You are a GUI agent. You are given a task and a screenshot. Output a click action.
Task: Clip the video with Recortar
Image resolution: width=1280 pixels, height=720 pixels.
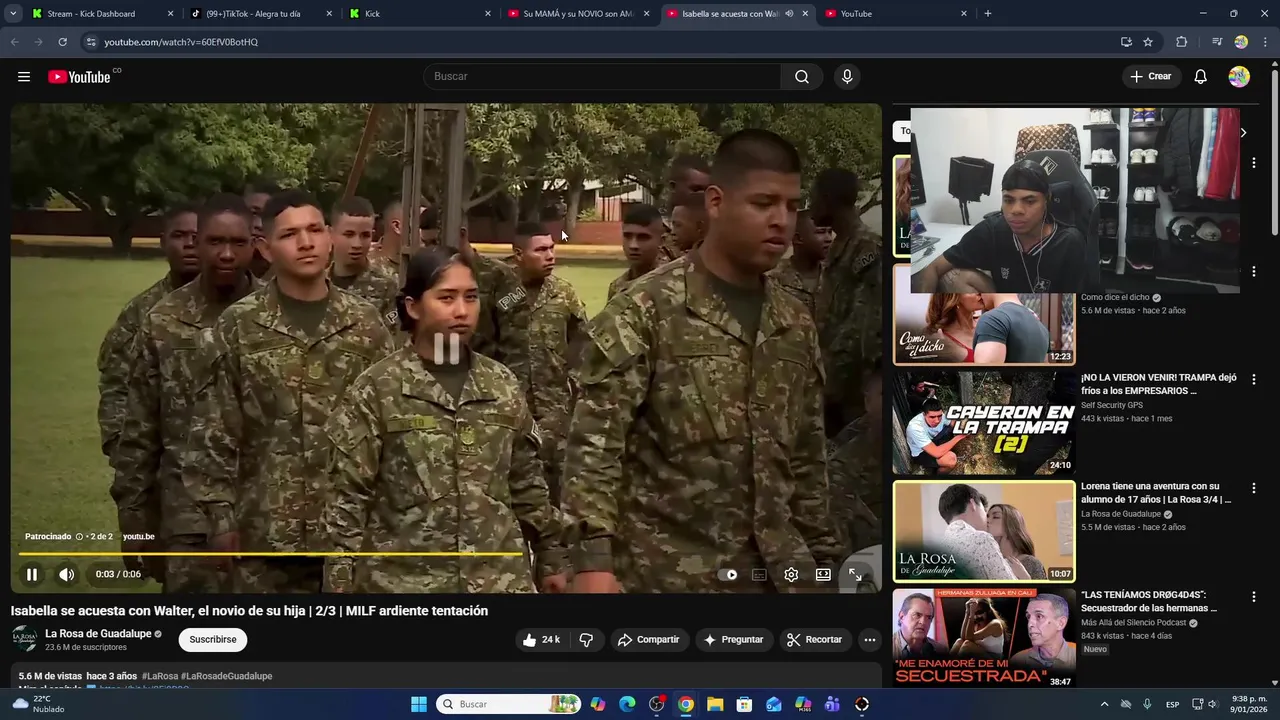[x=814, y=640]
